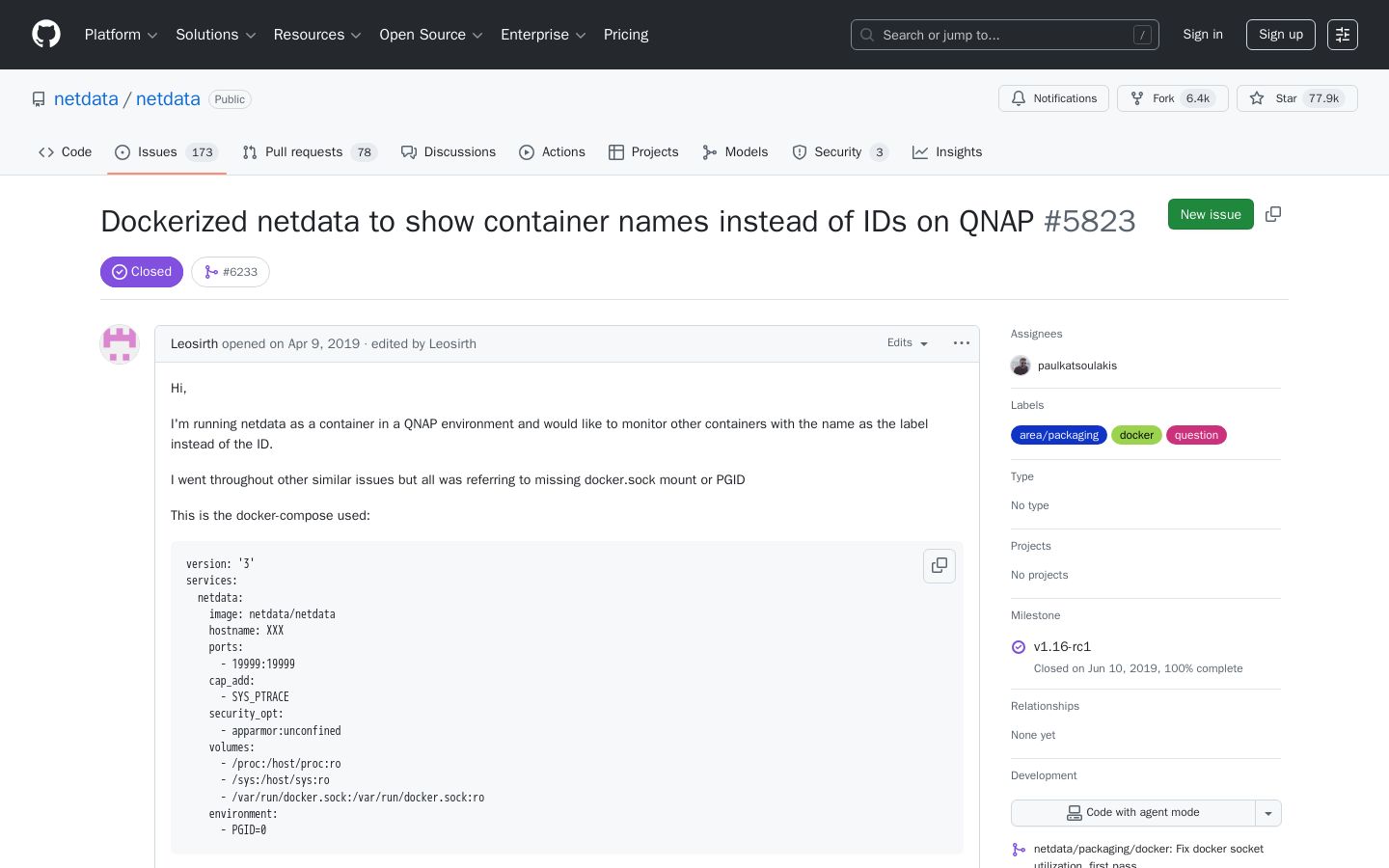Visit the Pricing page
Screen dimensions: 1389x868
[x=626, y=35]
